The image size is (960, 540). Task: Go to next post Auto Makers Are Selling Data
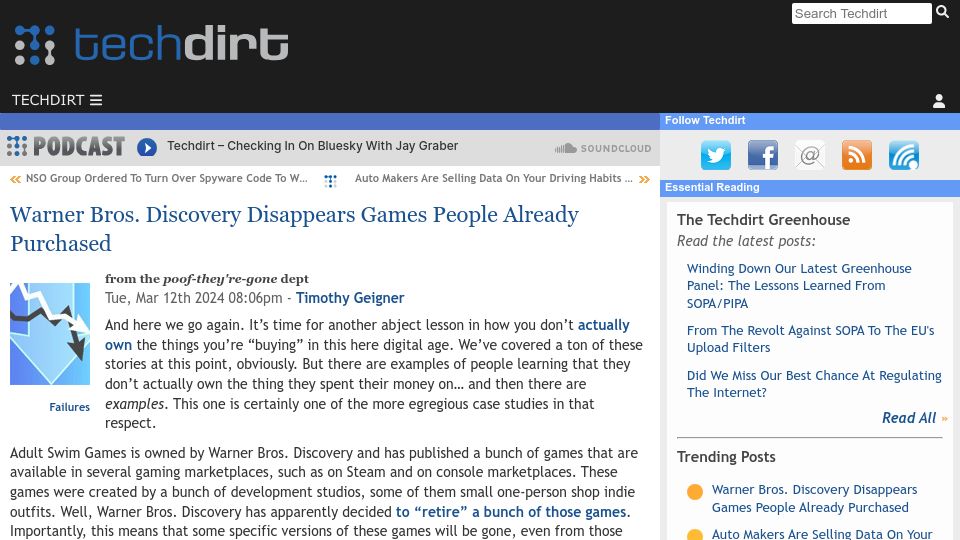click(493, 178)
